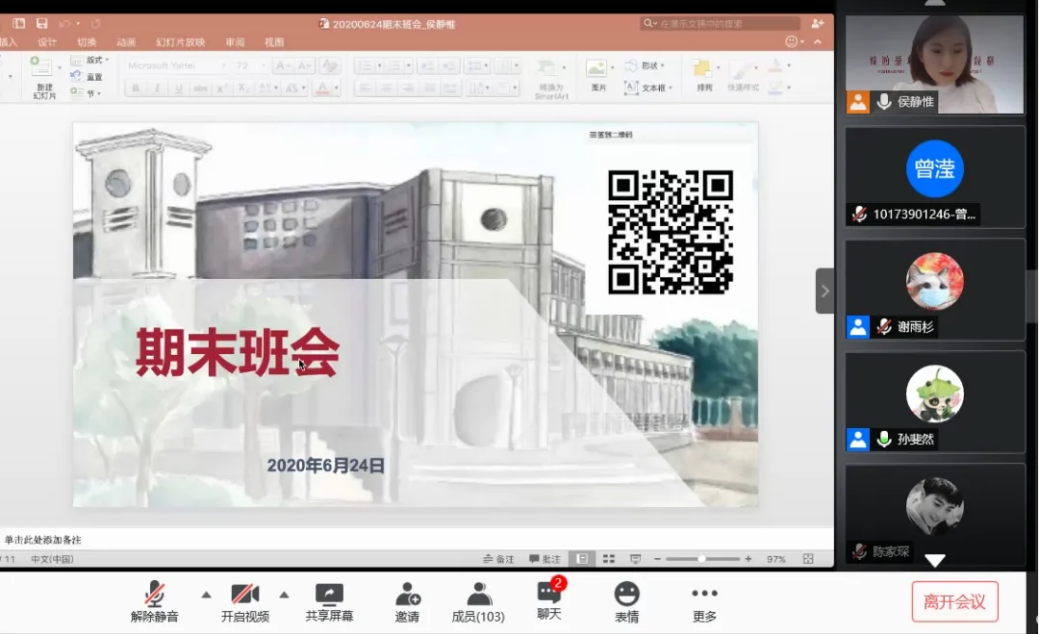The width and height of the screenshot is (1039, 634).
Task: Click the font color red A swatch
Action: [x=323, y=88]
